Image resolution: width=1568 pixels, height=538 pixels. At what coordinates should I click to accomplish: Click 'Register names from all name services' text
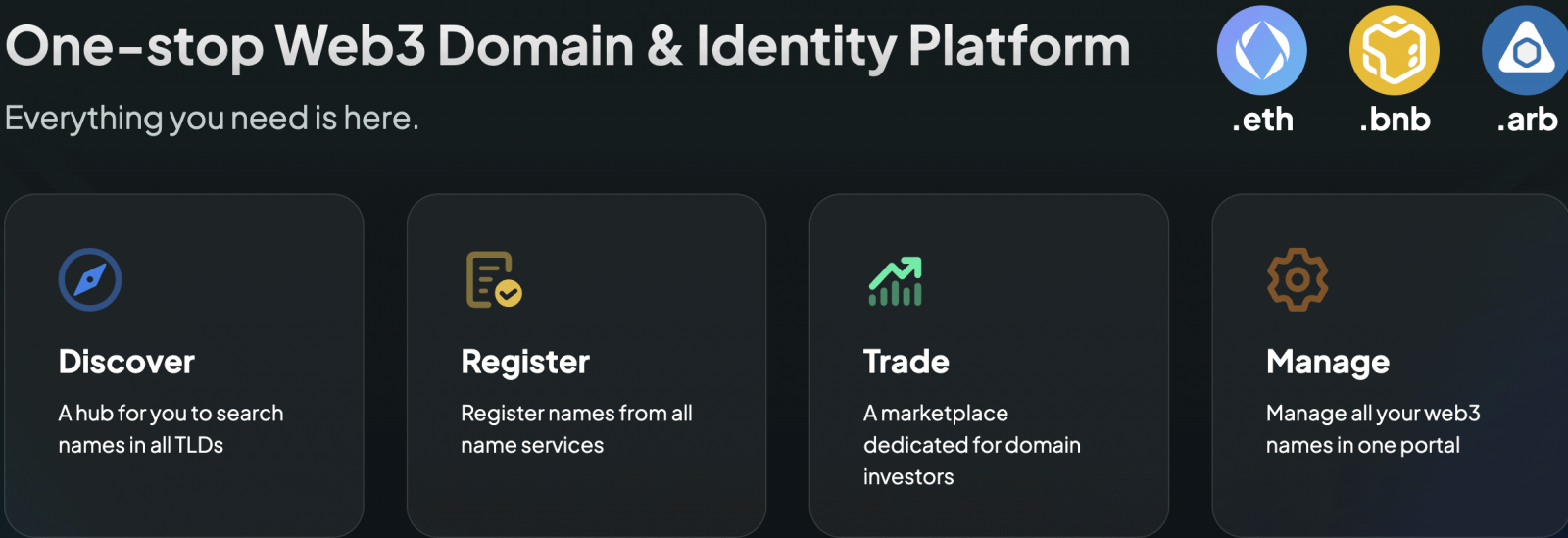[x=576, y=429]
